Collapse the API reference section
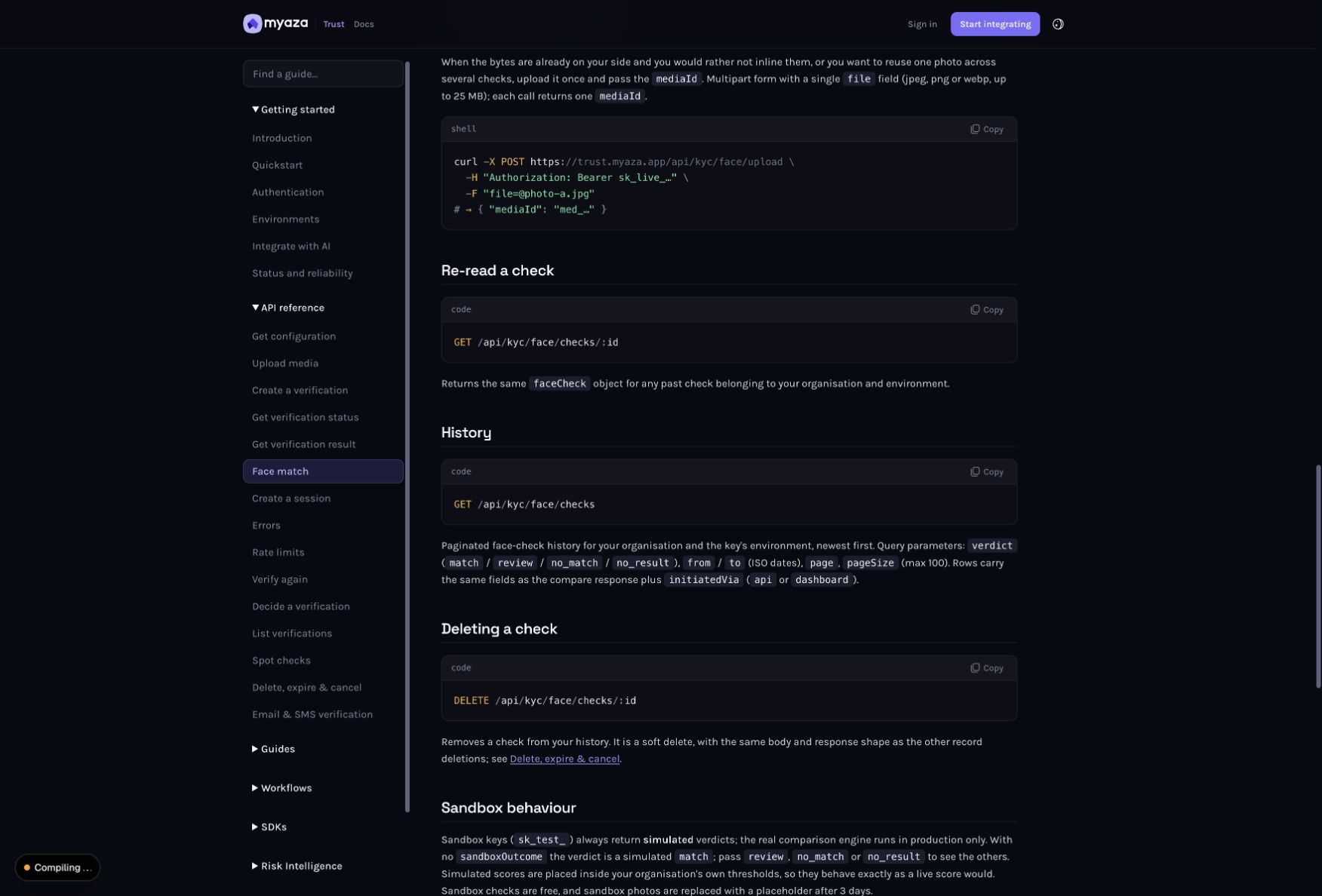Image resolution: width=1322 pixels, height=896 pixels. [x=288, y=308]
